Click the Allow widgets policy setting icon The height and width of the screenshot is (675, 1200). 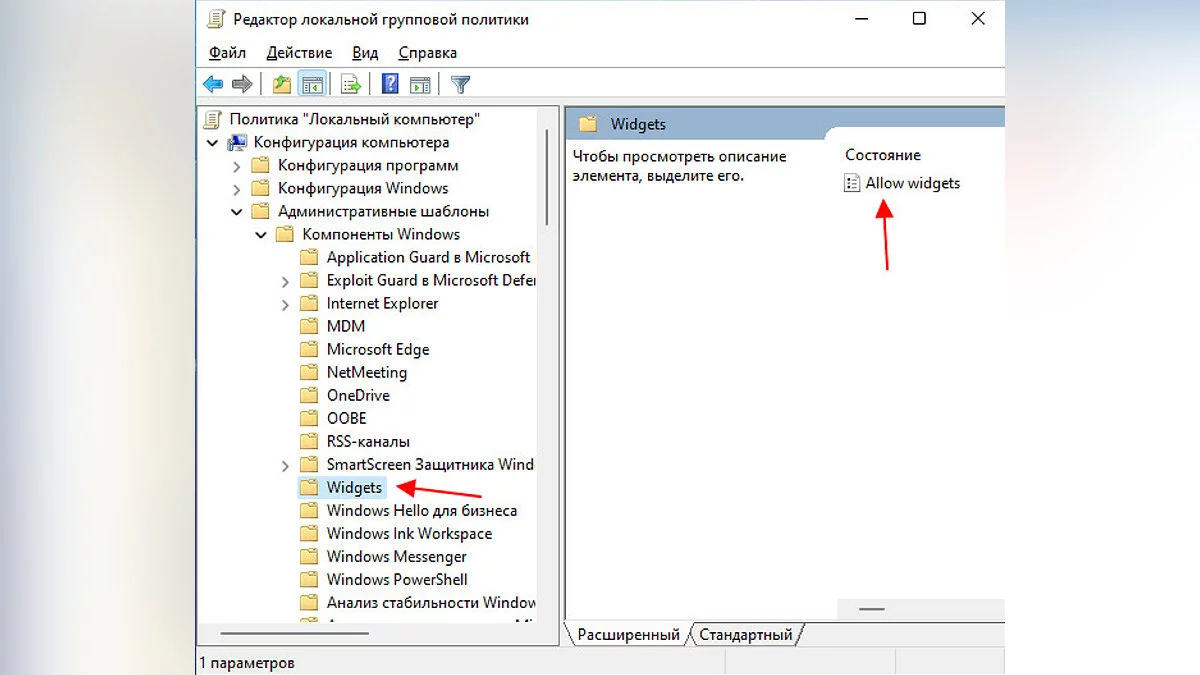point(852,183)
